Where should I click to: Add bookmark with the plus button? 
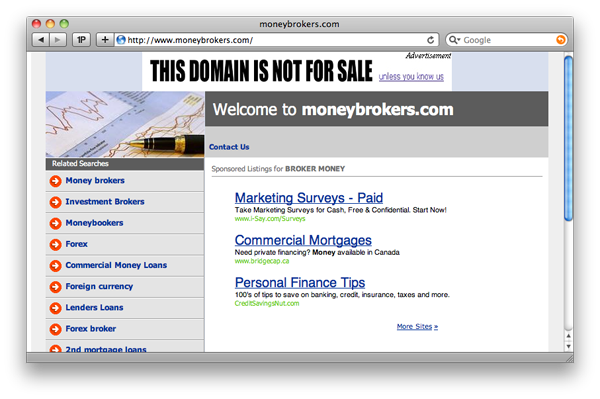click(x=105, y=40)
